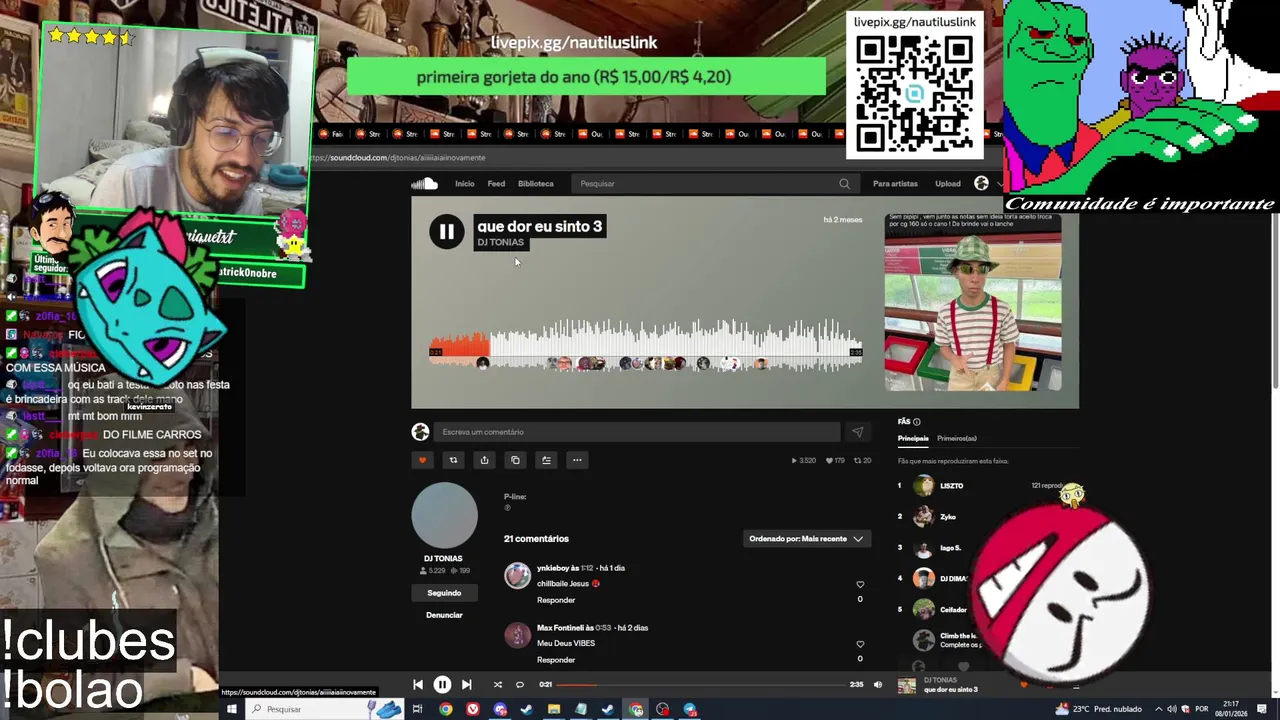Image resolution: width=1280 pixels, height=720 pixels.
Task: Reply to ynkieboy's comment via Responder
Action: click(x=556, y=600)
